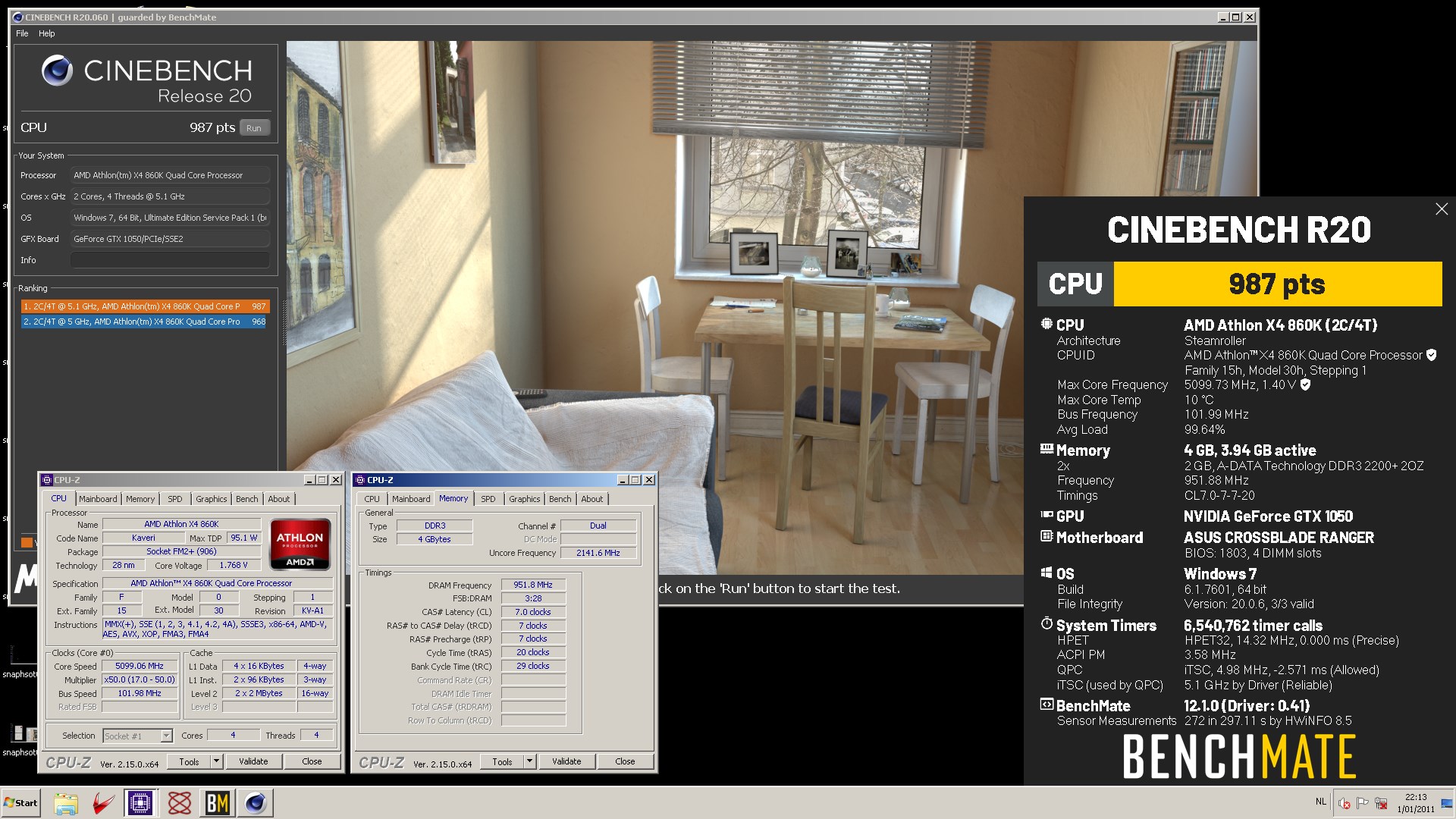Open the Memory tab in left CPU-Z
Viewport: 1456px width, 819px height.
[140, 499]
